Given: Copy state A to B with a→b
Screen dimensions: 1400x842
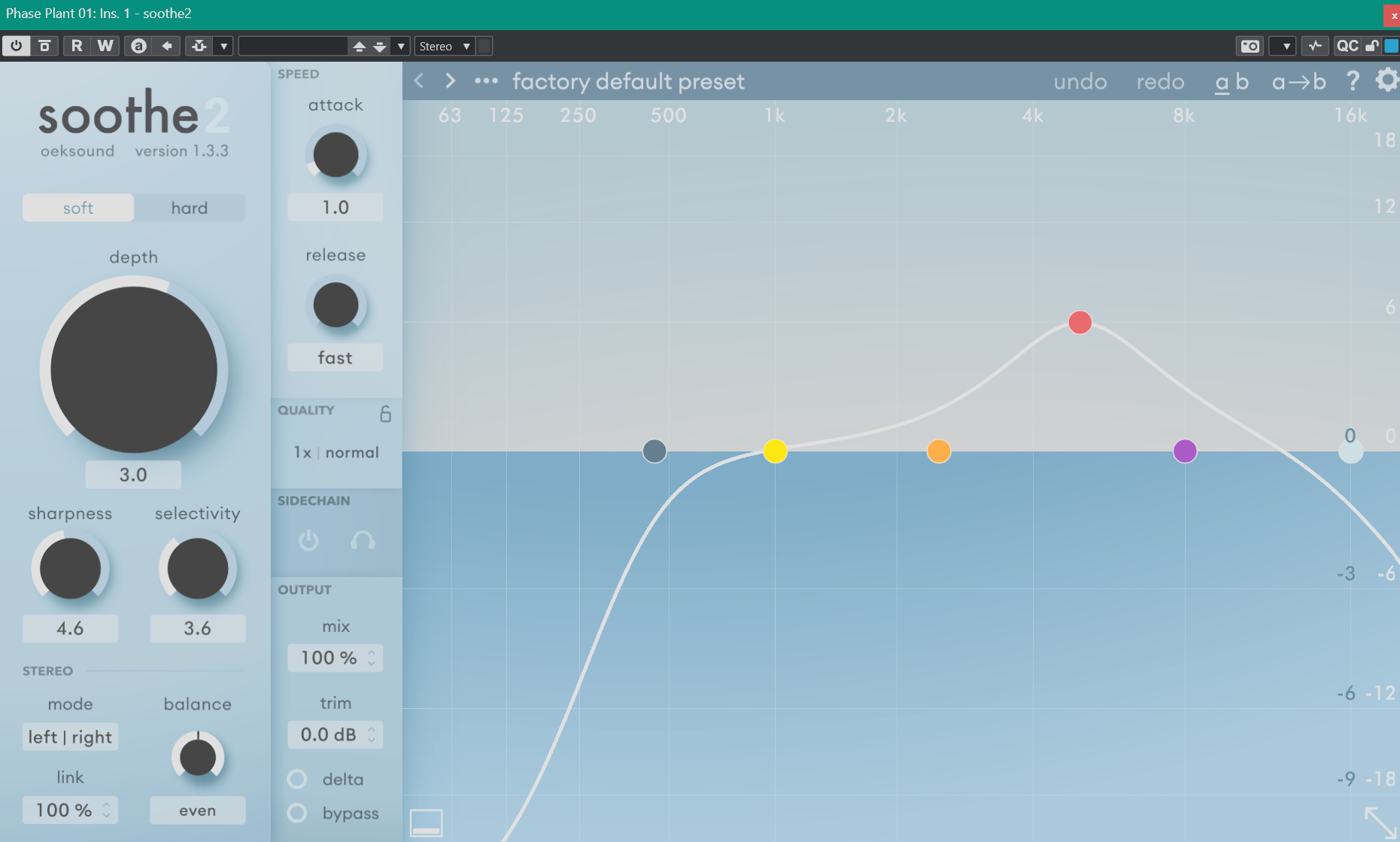Looking at the screenshot, I should tap(1298, 81).
